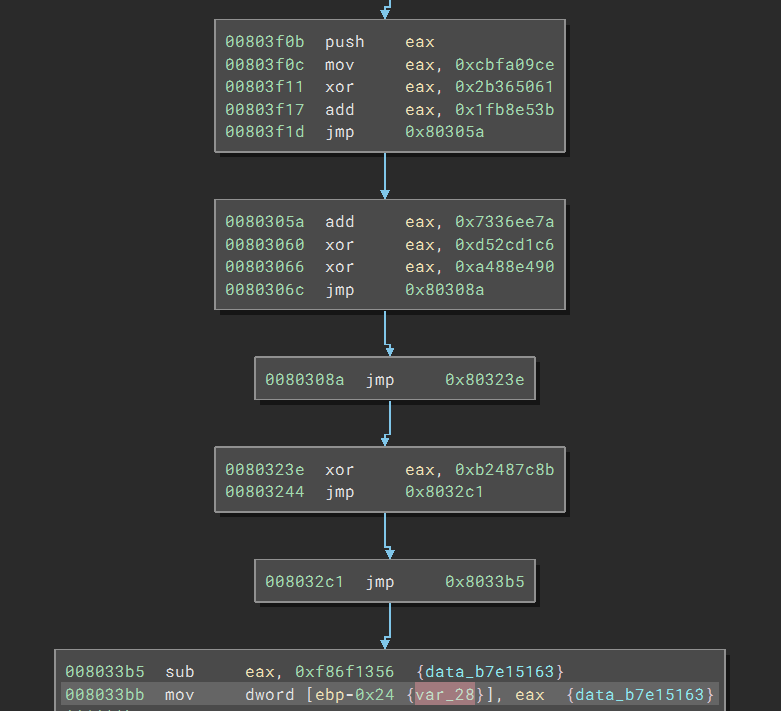Viewport: 781px width, 711px height.
Task: Click 'eax' operand of push instruction
Action: [420, 42]
